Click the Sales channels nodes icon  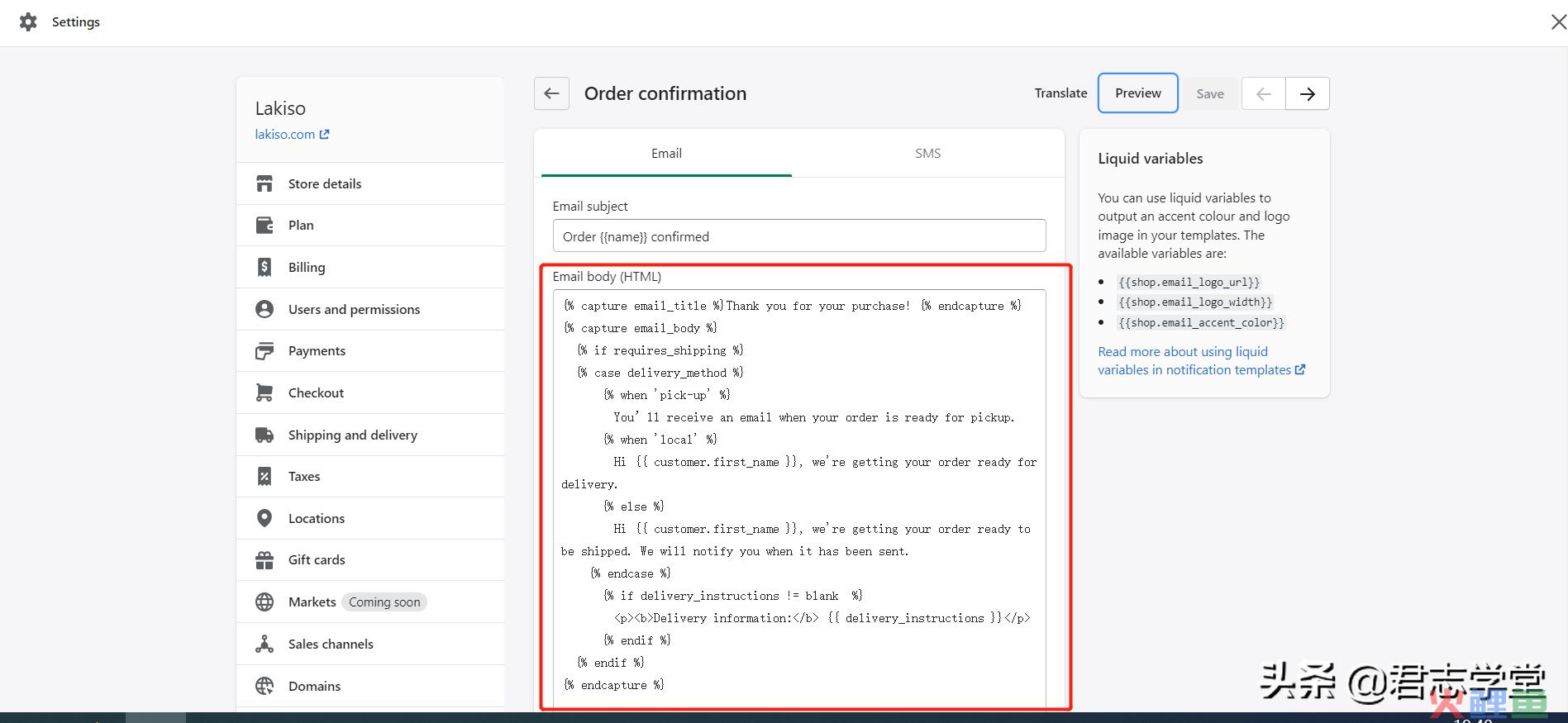click(265, 644)
